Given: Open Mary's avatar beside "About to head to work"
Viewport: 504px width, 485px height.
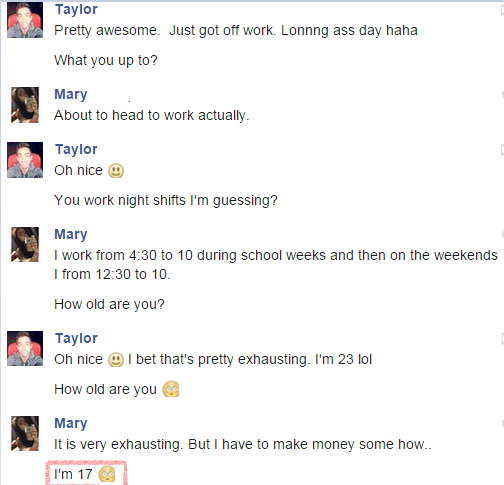Looking at the screenshot, I should (25, 105).
